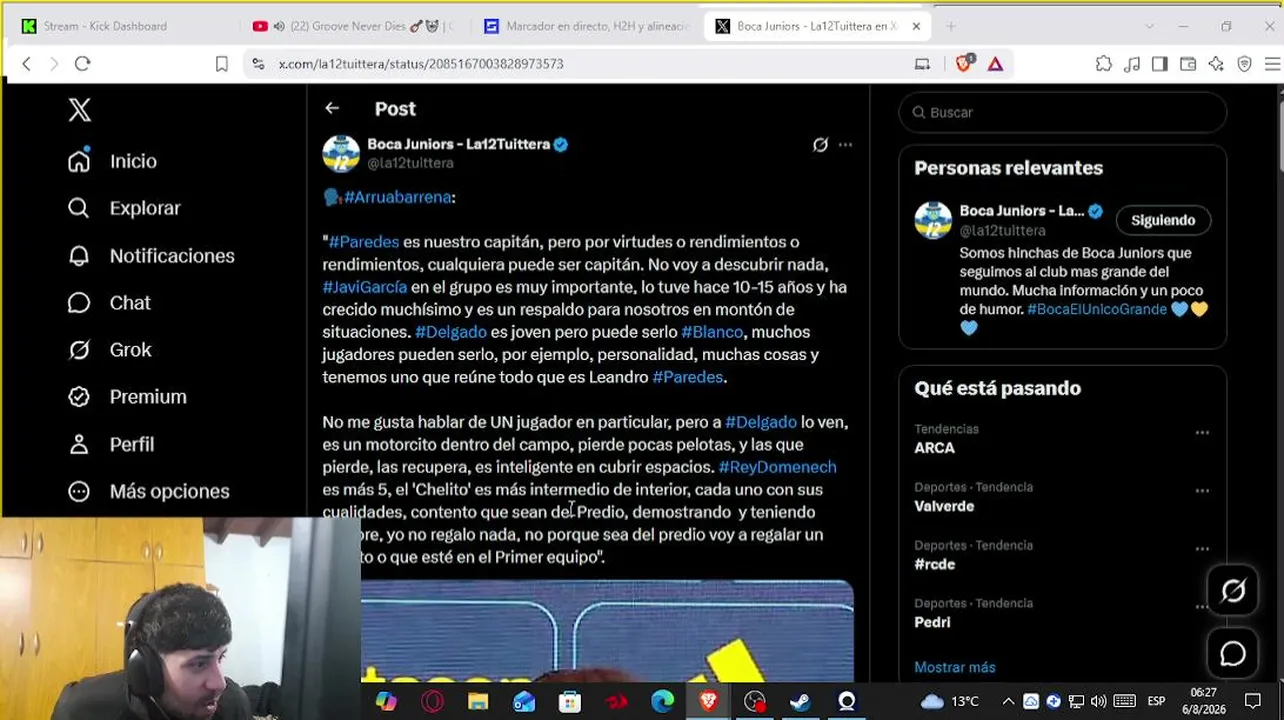This screenshot has width=1284, height=720.
Task: Open Microsoft Store from the taskbar
Action: (570, 702)
